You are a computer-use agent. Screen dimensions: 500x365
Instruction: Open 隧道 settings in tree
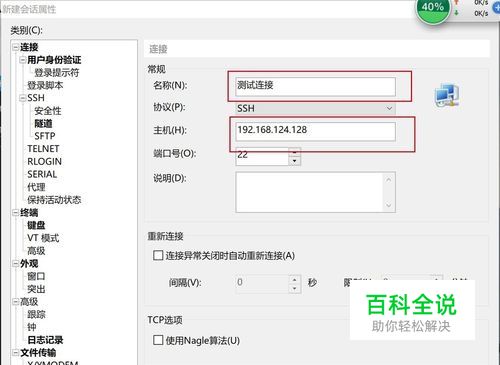click(x=43, y=123)
